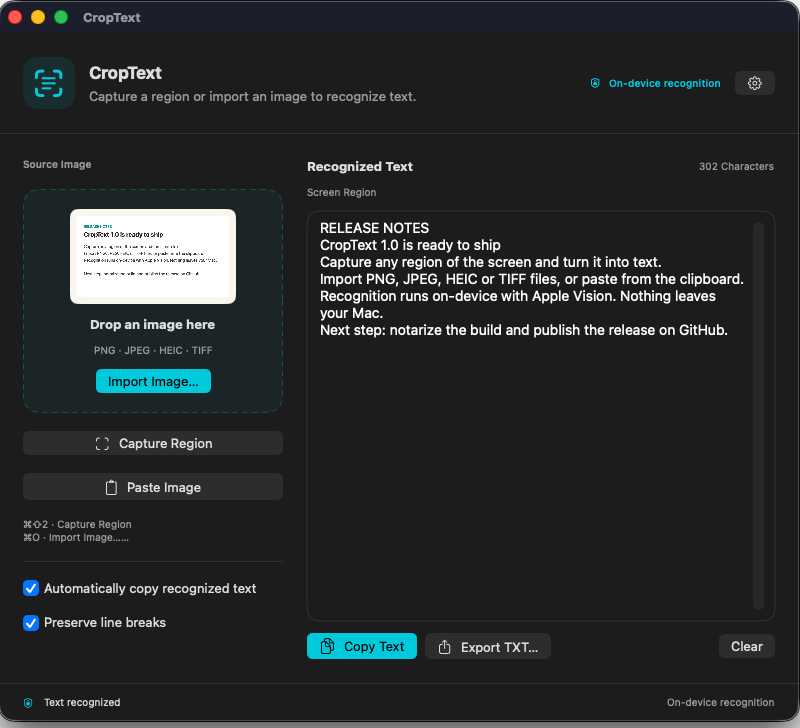Click the Capture Region button

point(153,443)
